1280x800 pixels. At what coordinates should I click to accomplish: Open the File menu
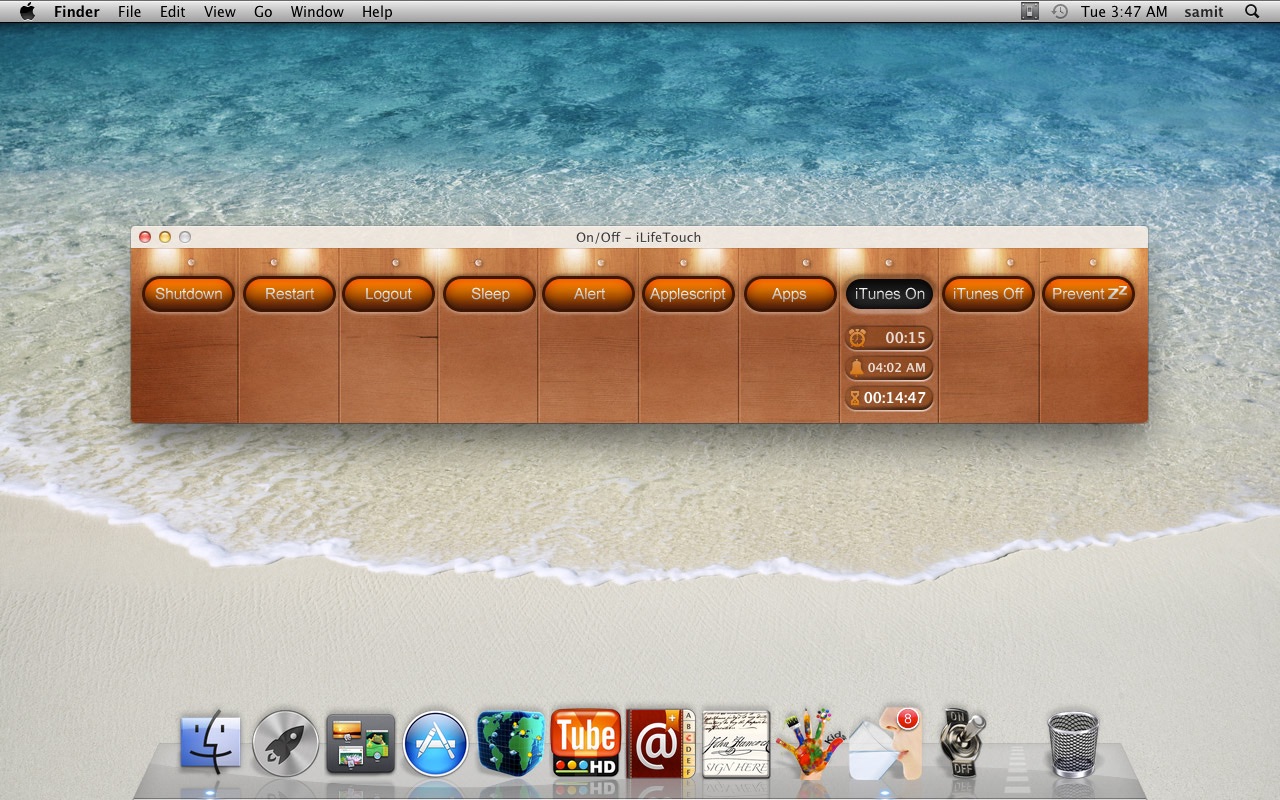pos(129,12)
